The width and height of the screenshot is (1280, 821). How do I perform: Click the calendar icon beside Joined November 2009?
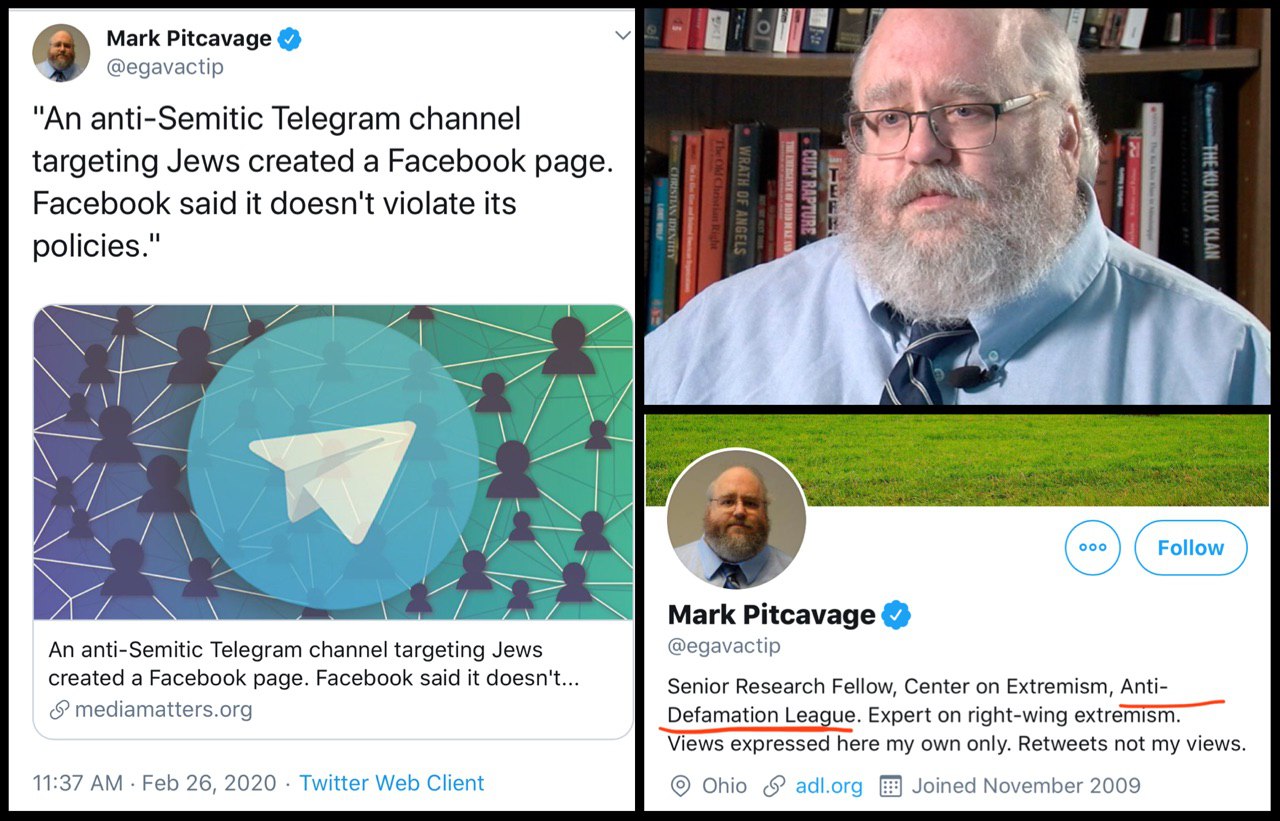click(890, 786)
